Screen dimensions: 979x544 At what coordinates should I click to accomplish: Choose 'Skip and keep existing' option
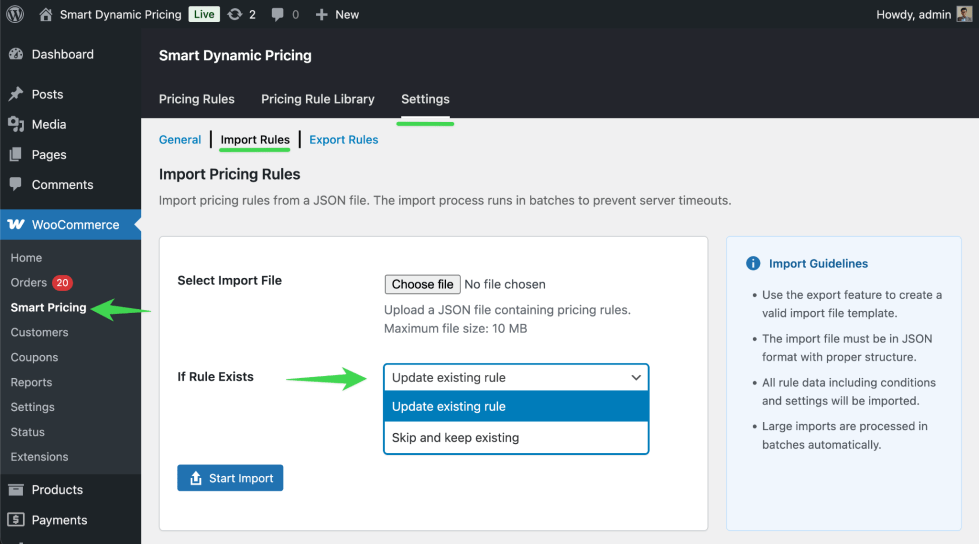coord(516,437)
